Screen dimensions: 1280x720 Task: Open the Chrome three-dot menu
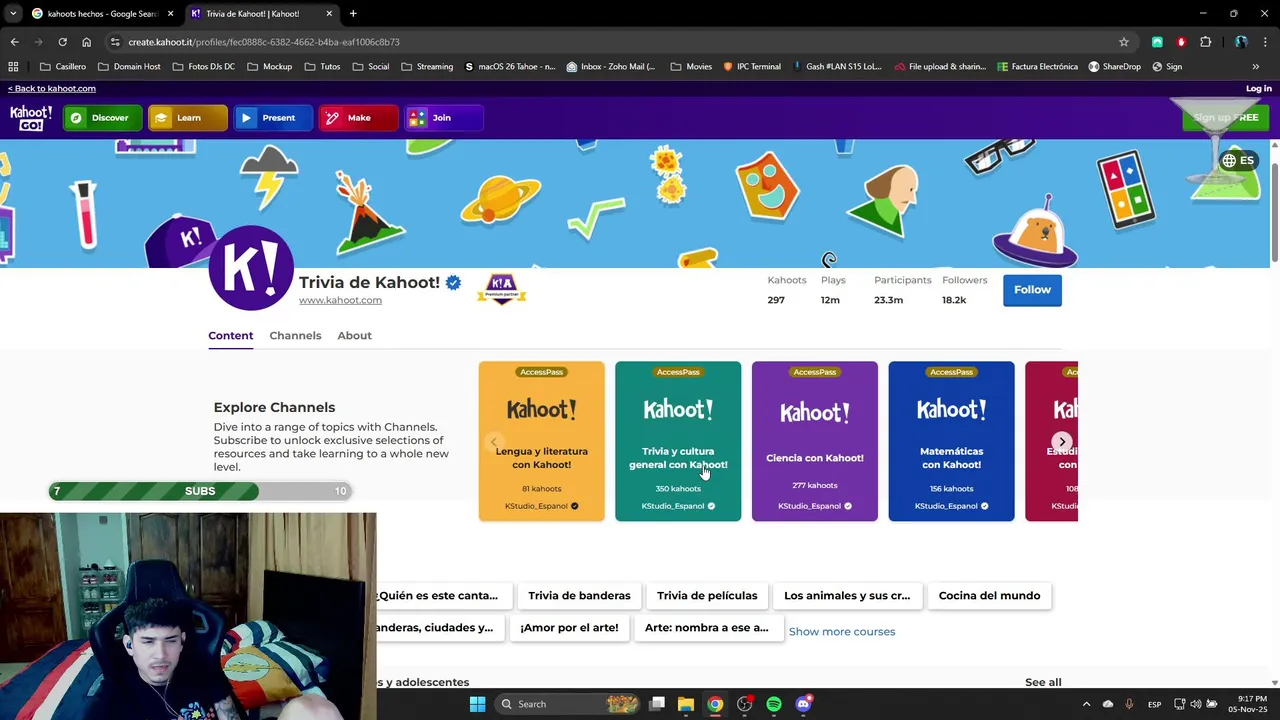point(1265,42)
